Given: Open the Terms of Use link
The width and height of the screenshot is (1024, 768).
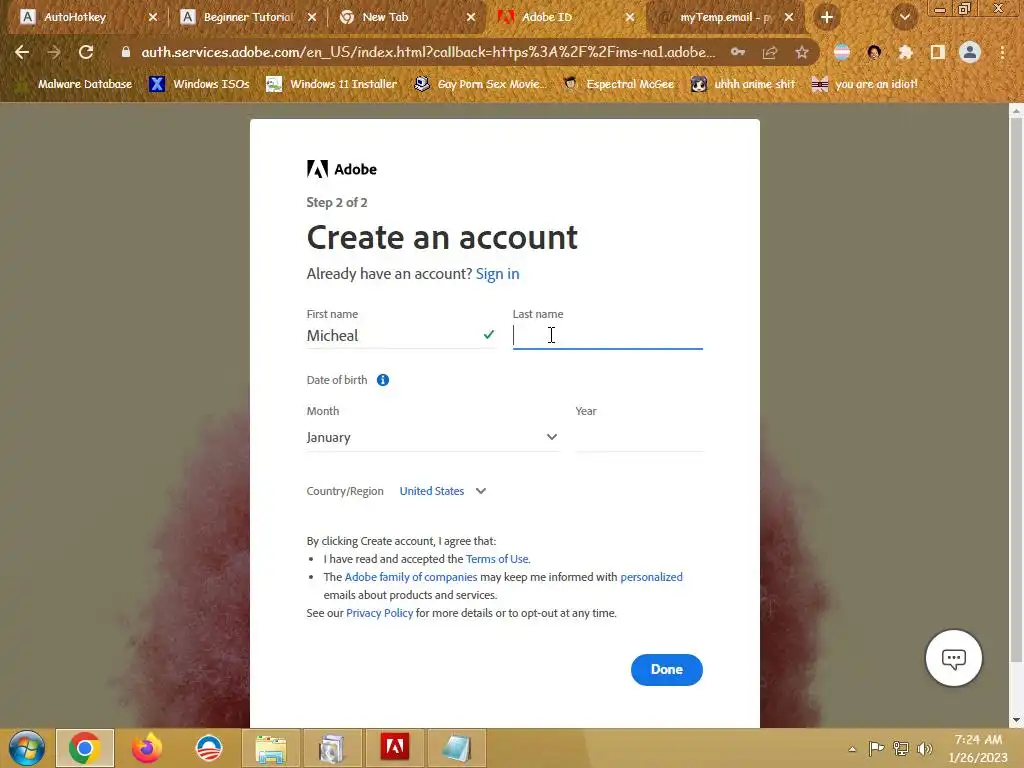Looking at the screenshot, I should (x=497, y=559).
